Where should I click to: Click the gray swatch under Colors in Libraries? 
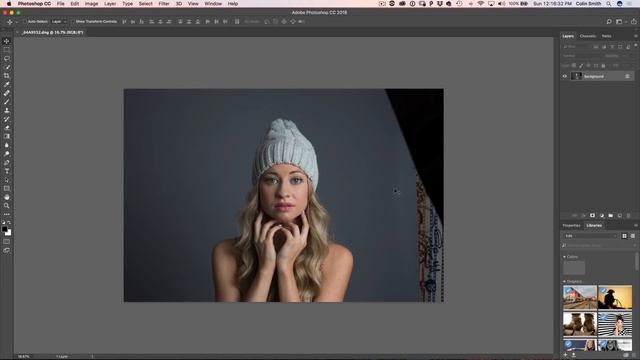tap(574, 268)
